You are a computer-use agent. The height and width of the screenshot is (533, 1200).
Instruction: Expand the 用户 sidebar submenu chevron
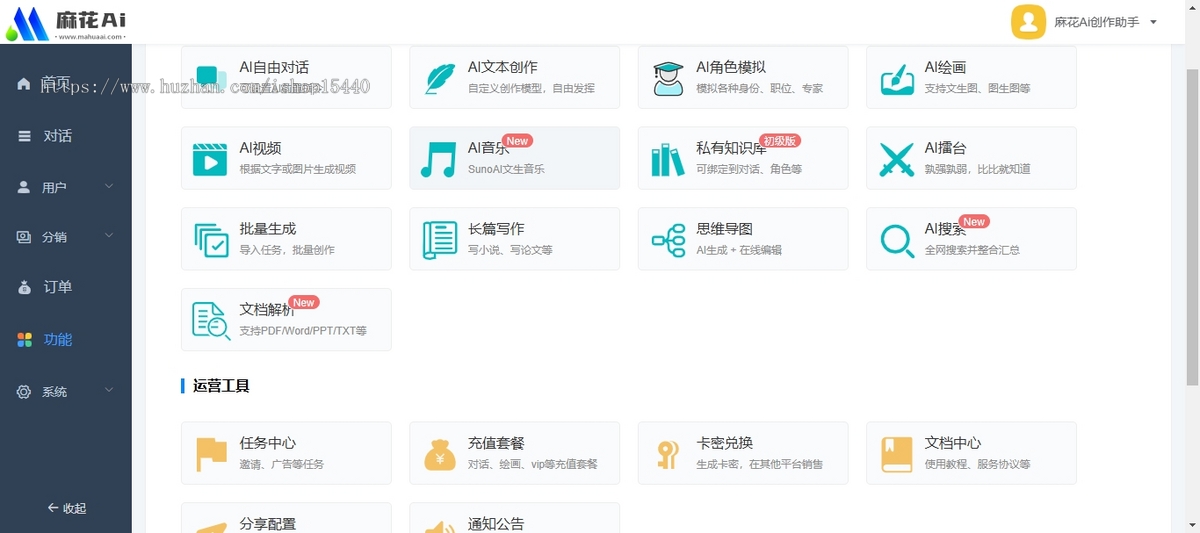[109, 186]
